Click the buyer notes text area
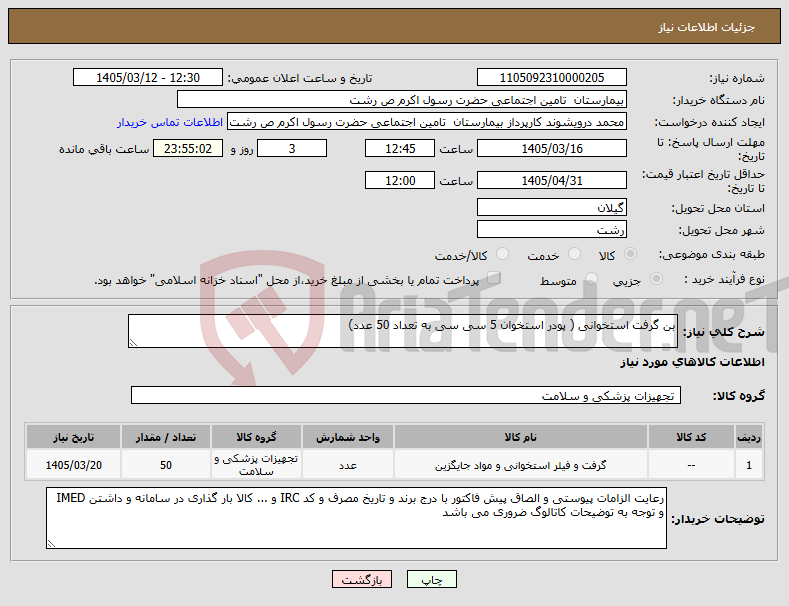 pos(356,518)
